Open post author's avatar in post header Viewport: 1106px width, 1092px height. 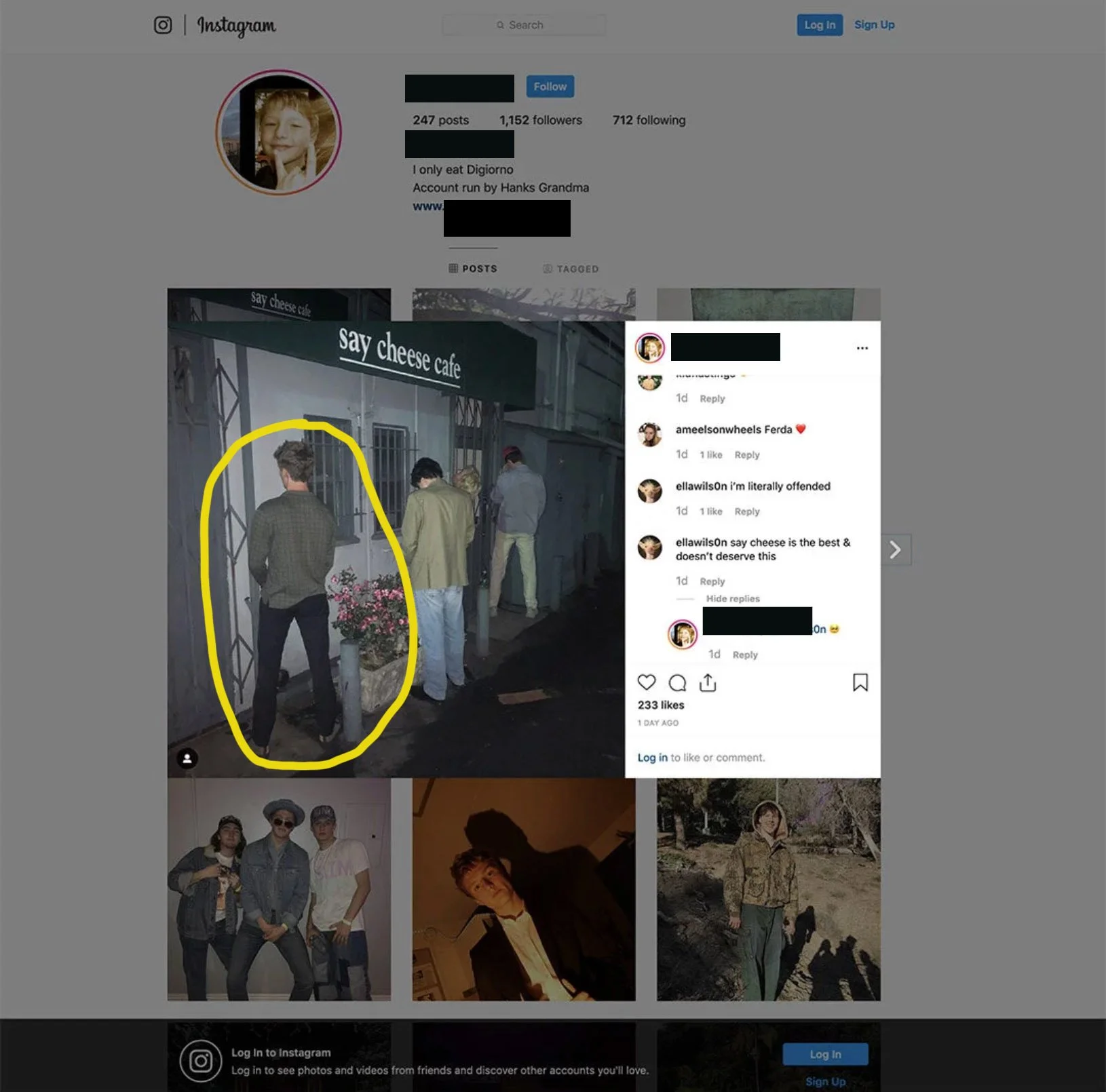pyautogui.click(x=649, y=348)
